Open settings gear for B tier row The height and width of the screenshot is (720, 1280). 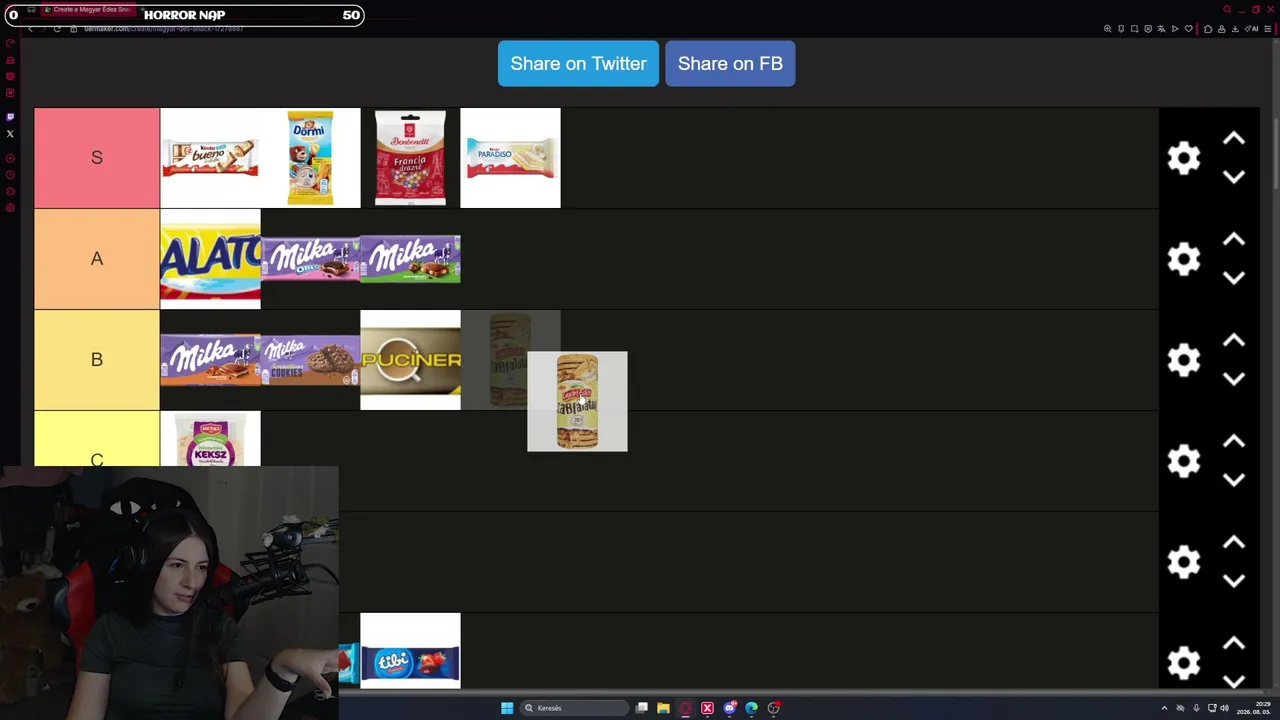pyautogui.click(x=1184, y=360)
